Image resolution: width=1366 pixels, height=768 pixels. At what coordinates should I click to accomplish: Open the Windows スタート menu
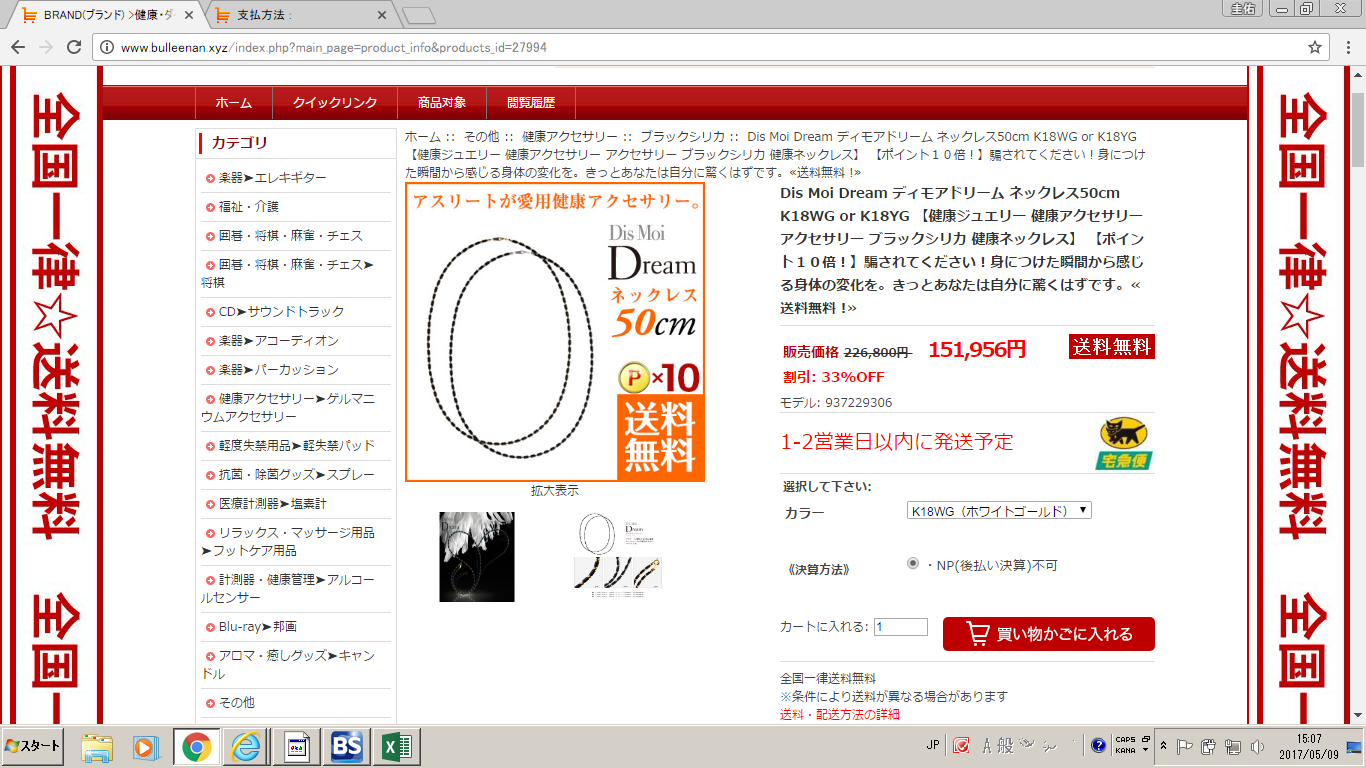click(x=33, y=746)
